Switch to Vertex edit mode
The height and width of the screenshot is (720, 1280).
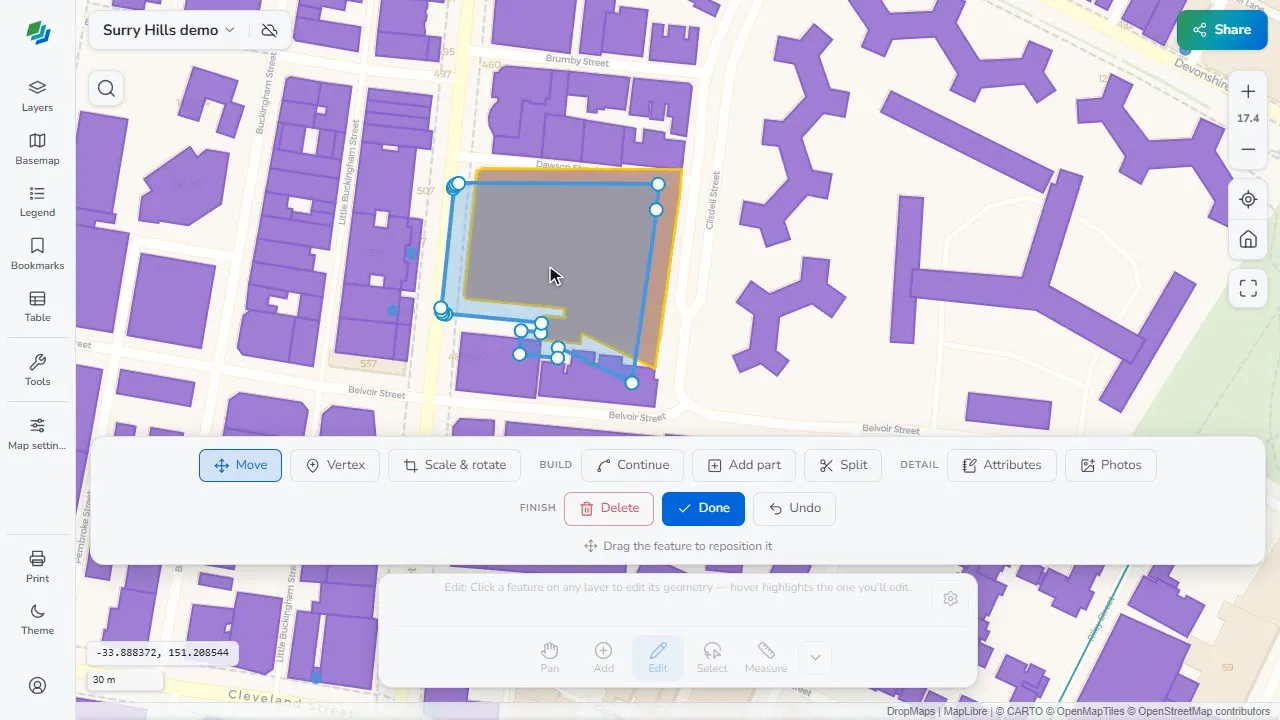point(335,465)
